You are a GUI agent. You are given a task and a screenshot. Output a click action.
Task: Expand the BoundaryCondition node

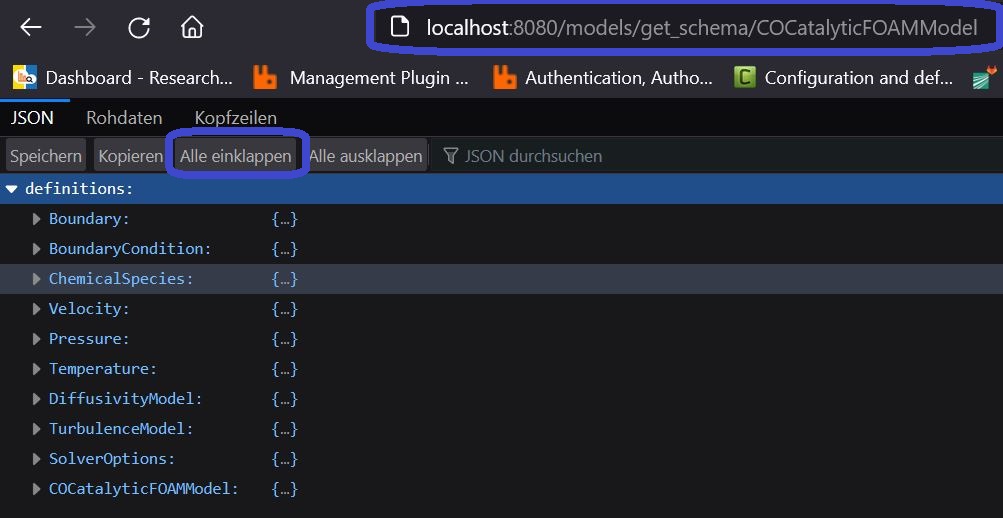click(36, 249)
